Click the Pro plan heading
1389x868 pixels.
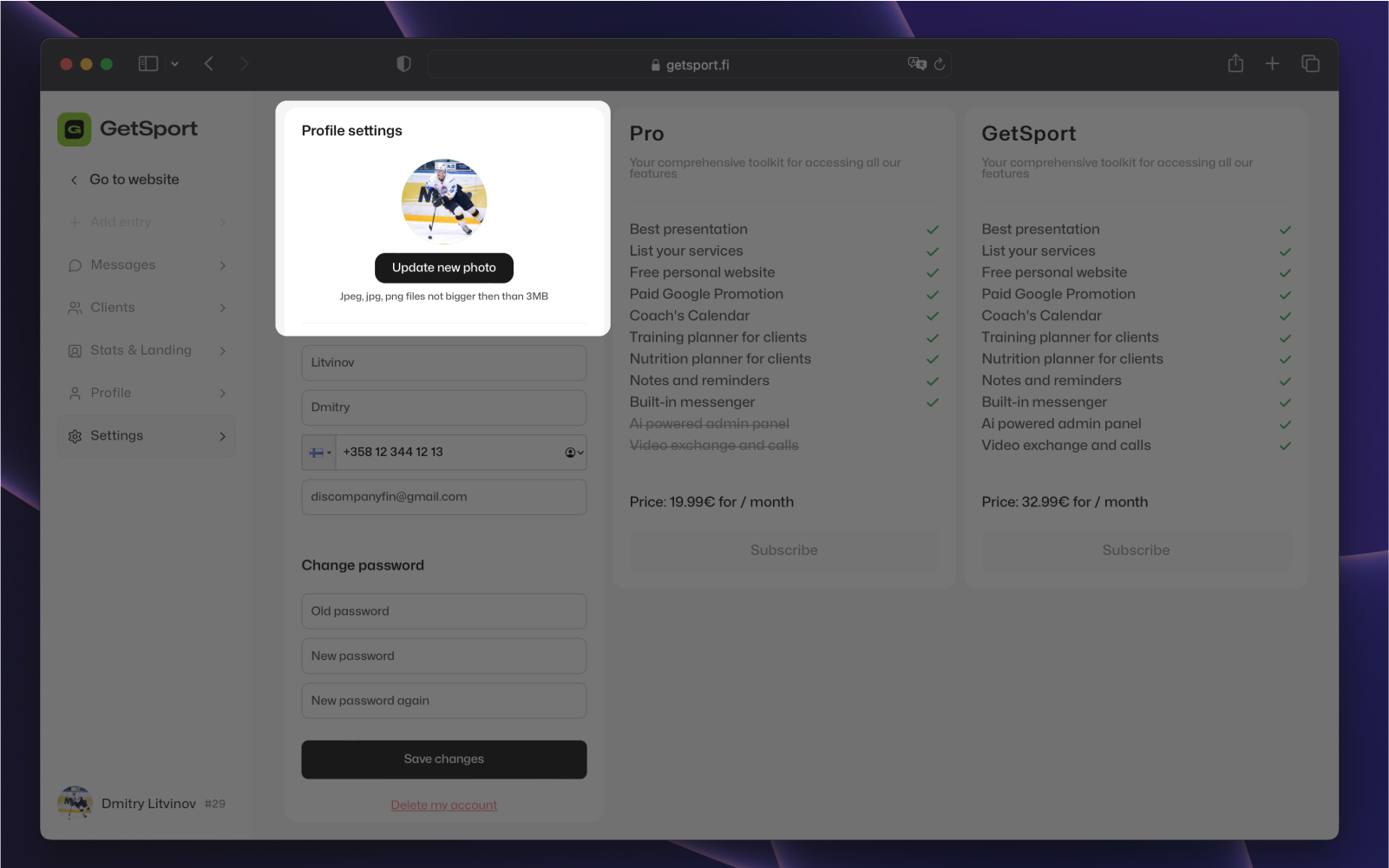click(647, 134)
